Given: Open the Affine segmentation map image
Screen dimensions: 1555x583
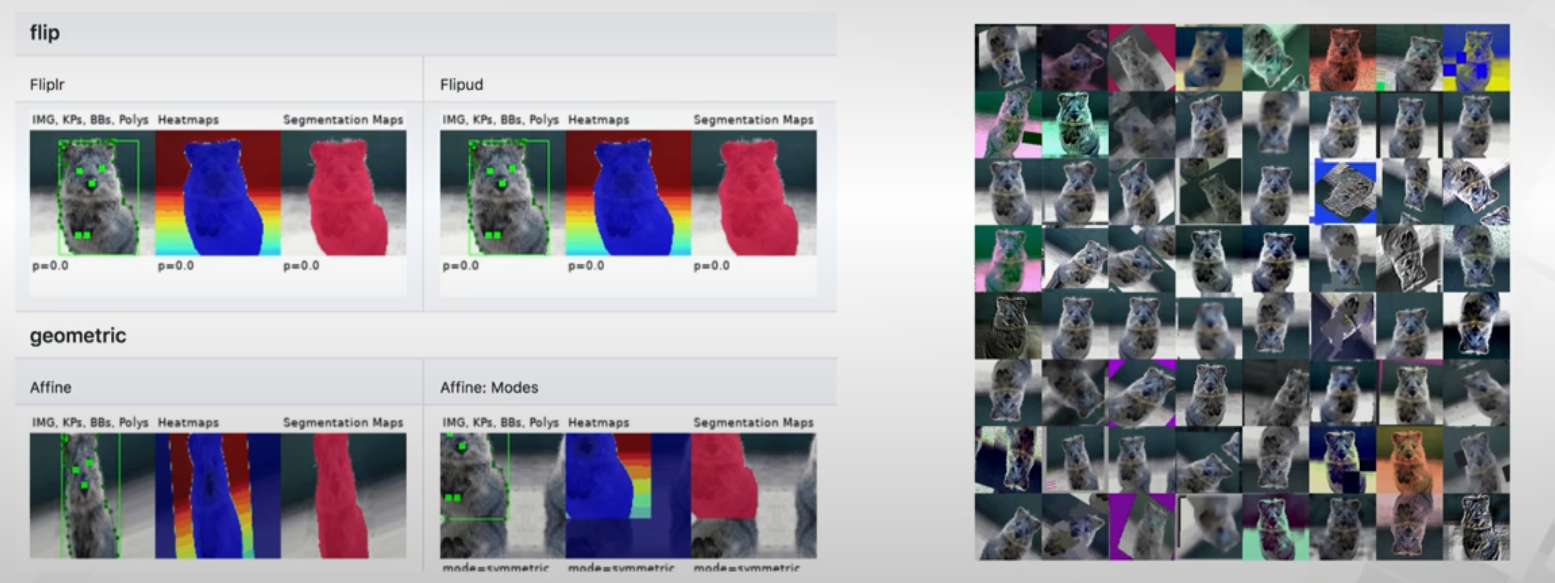Looking at the screenshot, I should (344, 496).
